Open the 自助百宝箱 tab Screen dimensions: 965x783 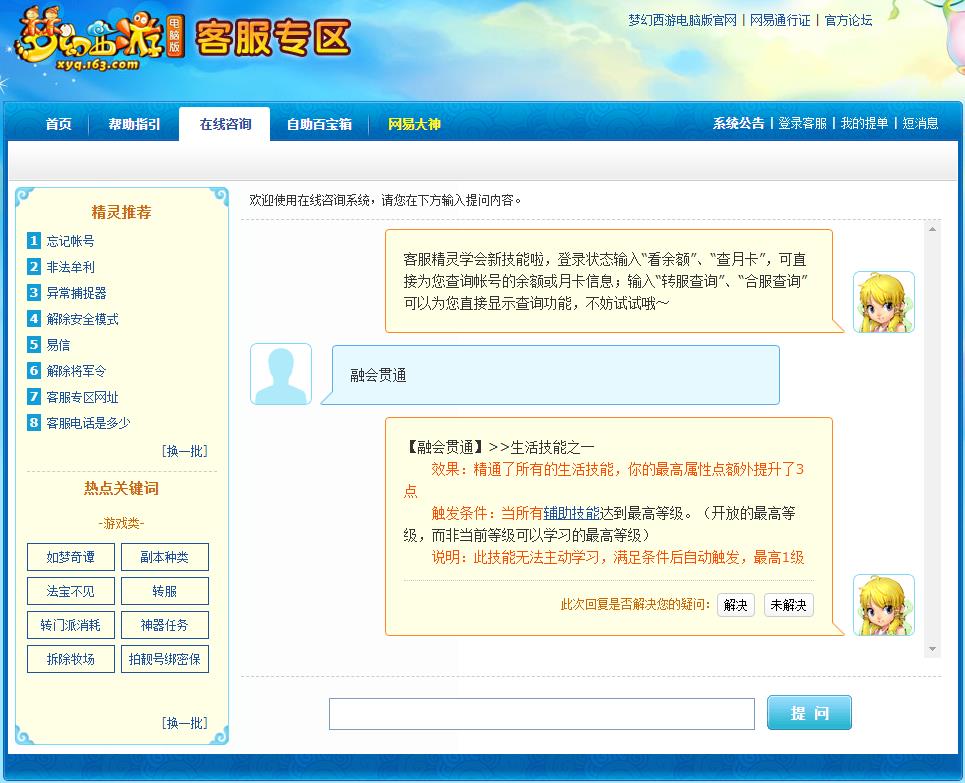click(319, 124)
